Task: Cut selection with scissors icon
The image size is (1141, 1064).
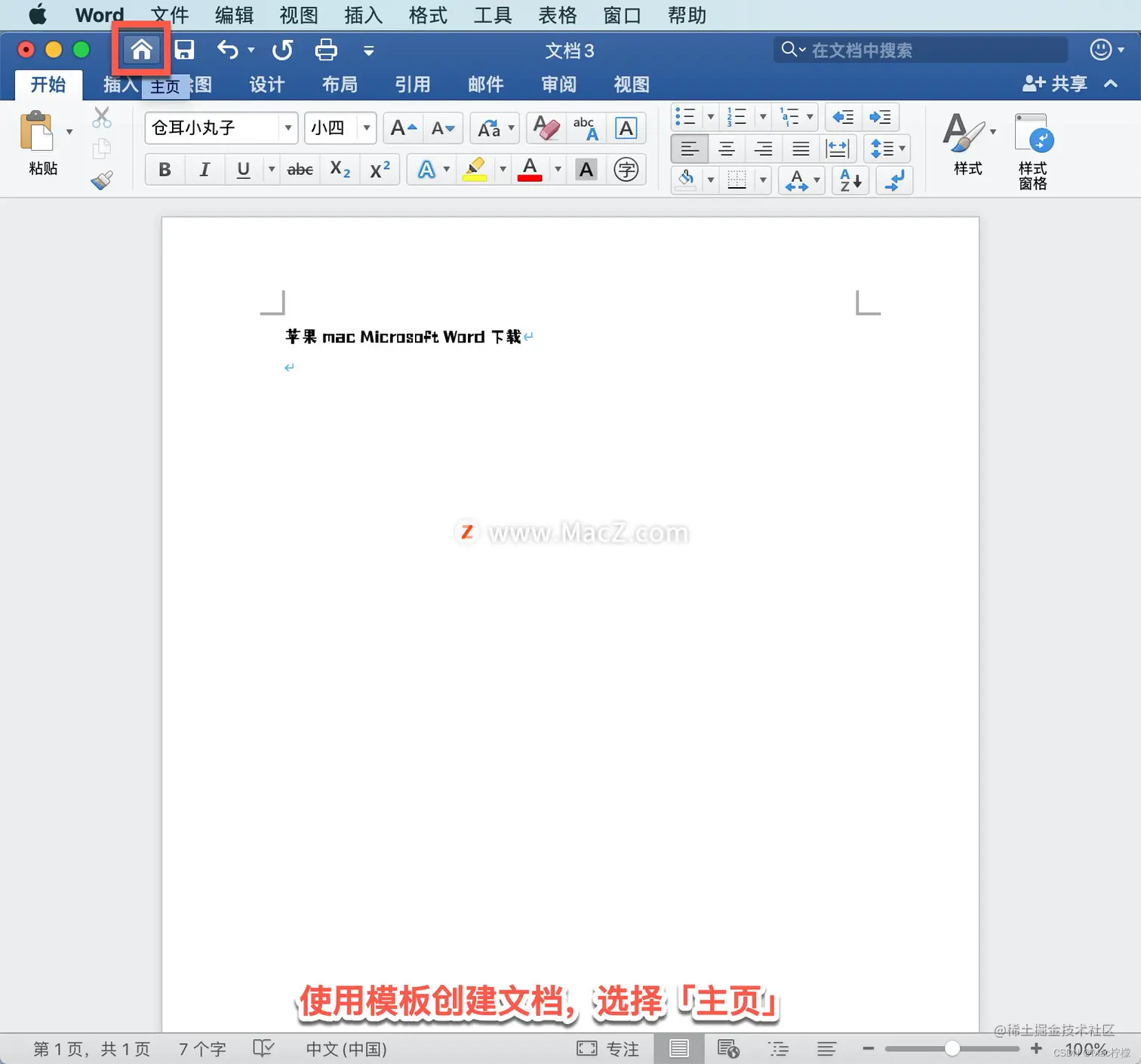Action: tap(102, 117)
